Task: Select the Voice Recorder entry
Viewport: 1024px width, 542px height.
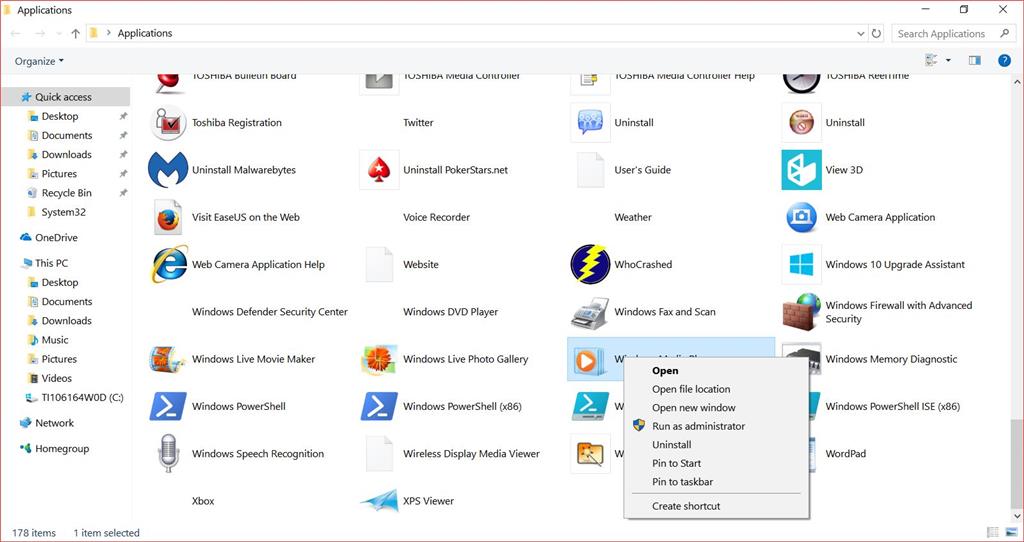Action: coord(436,217)
